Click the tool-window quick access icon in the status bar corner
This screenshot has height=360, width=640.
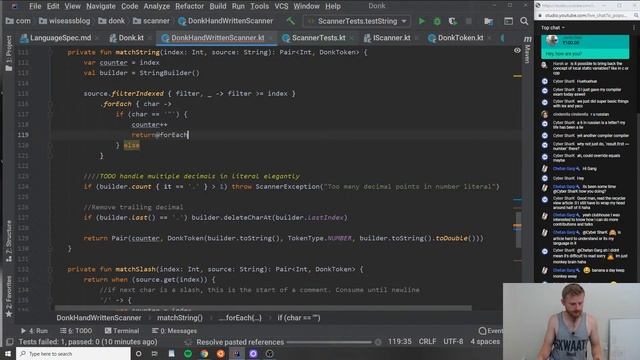click(x=9, y=342)
